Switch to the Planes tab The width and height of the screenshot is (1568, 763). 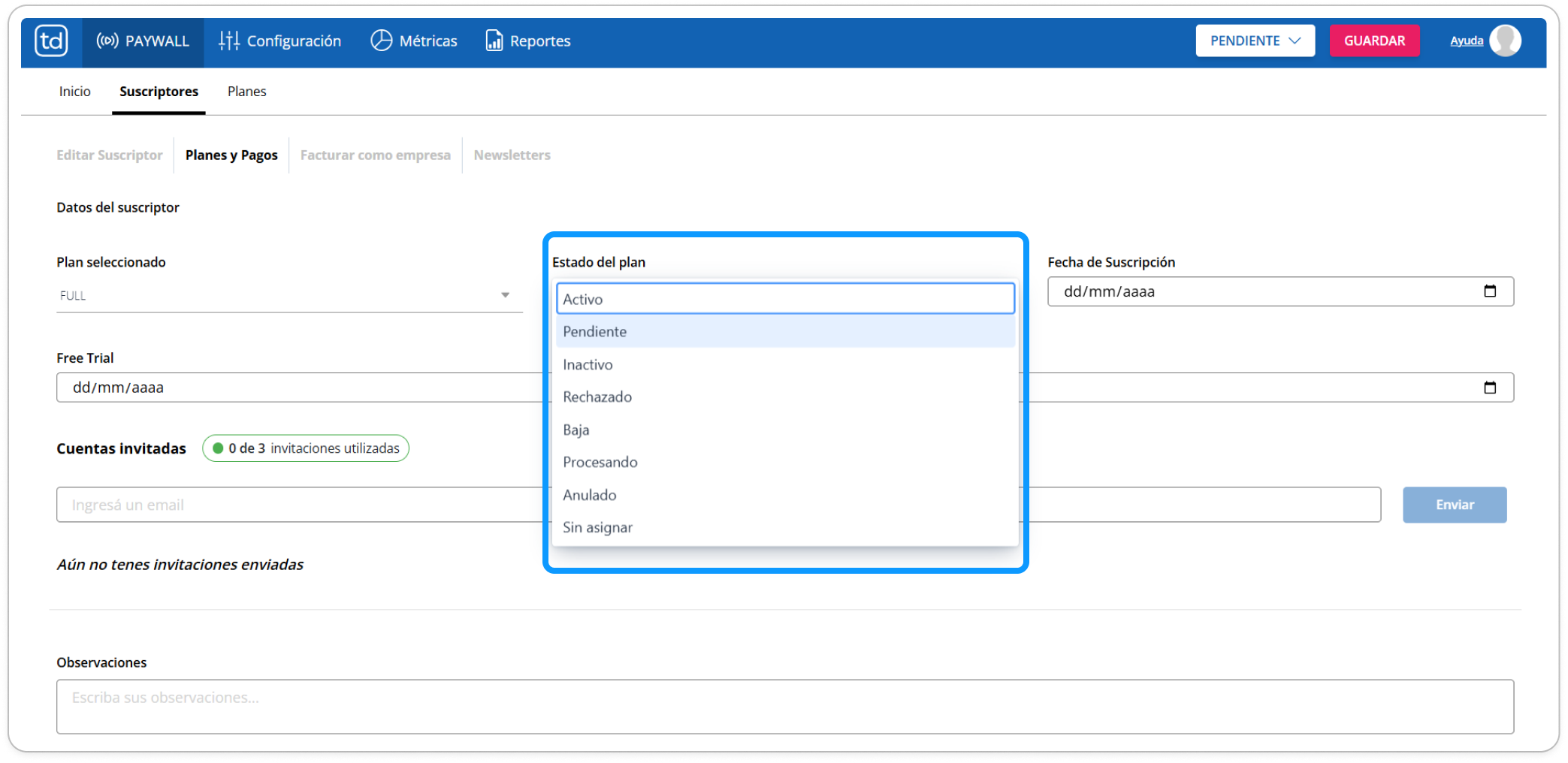point(246,91)
